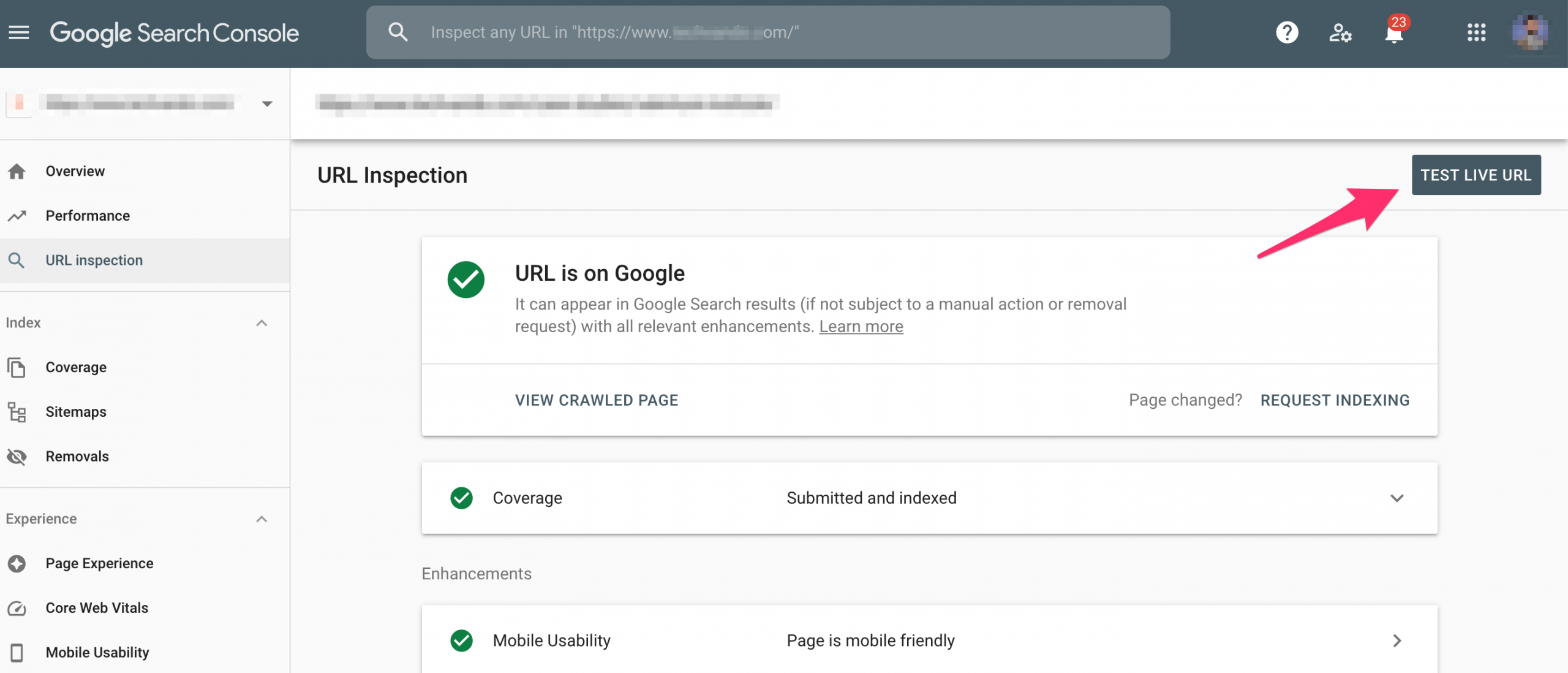Open Core Web Vitals report
The height and width of the screenshot is (673, 1568).
(145, 608)
